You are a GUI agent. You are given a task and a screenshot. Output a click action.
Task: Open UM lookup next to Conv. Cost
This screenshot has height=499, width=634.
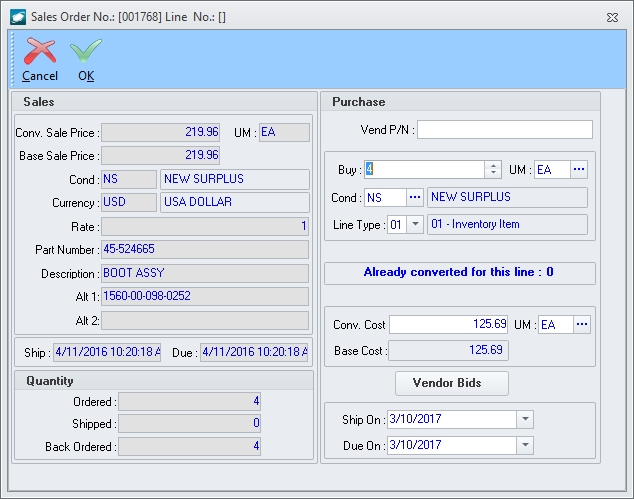click(582, 324)
